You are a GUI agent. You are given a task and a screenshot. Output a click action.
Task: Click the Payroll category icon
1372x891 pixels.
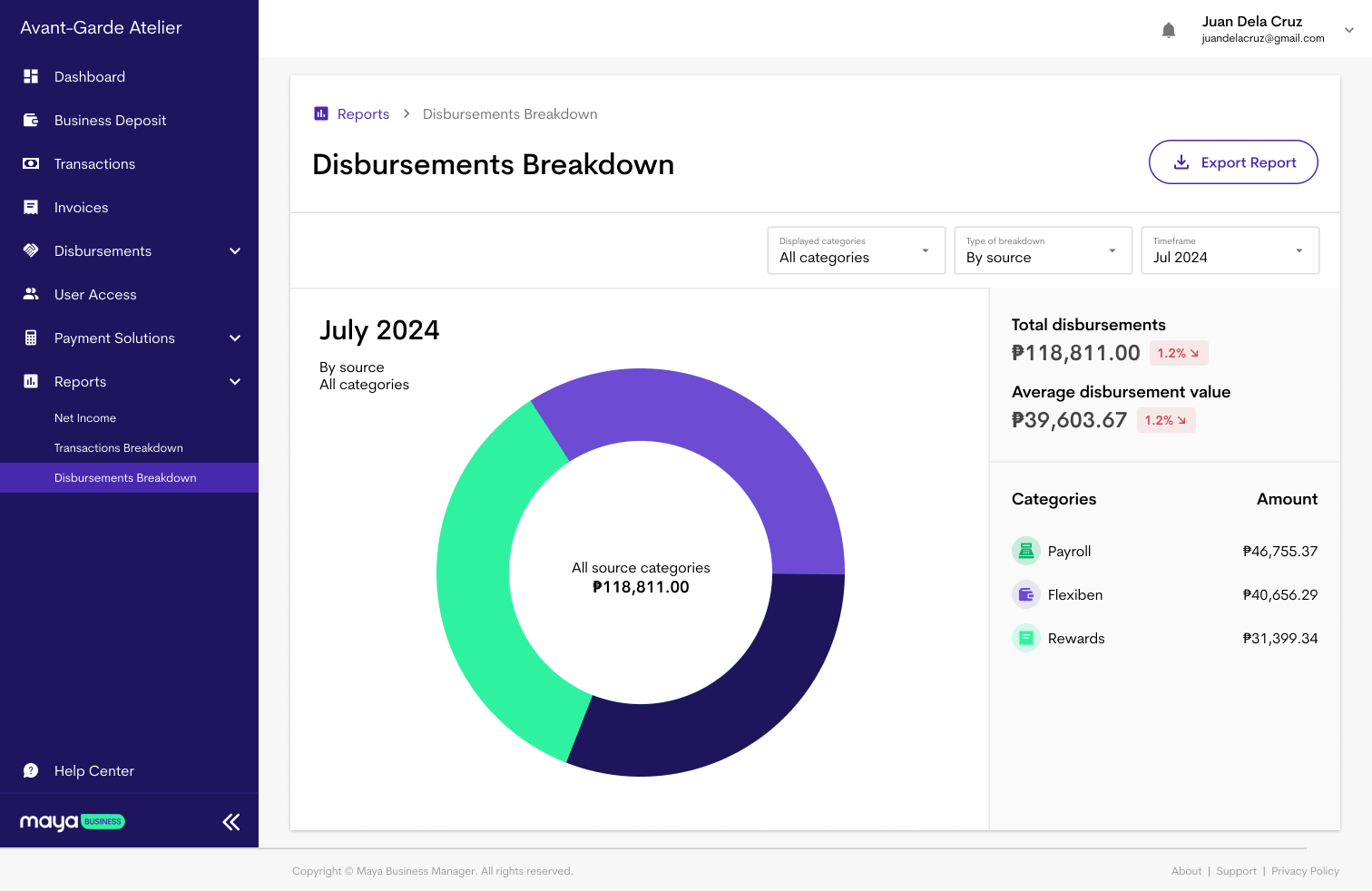coord(1025,551)
